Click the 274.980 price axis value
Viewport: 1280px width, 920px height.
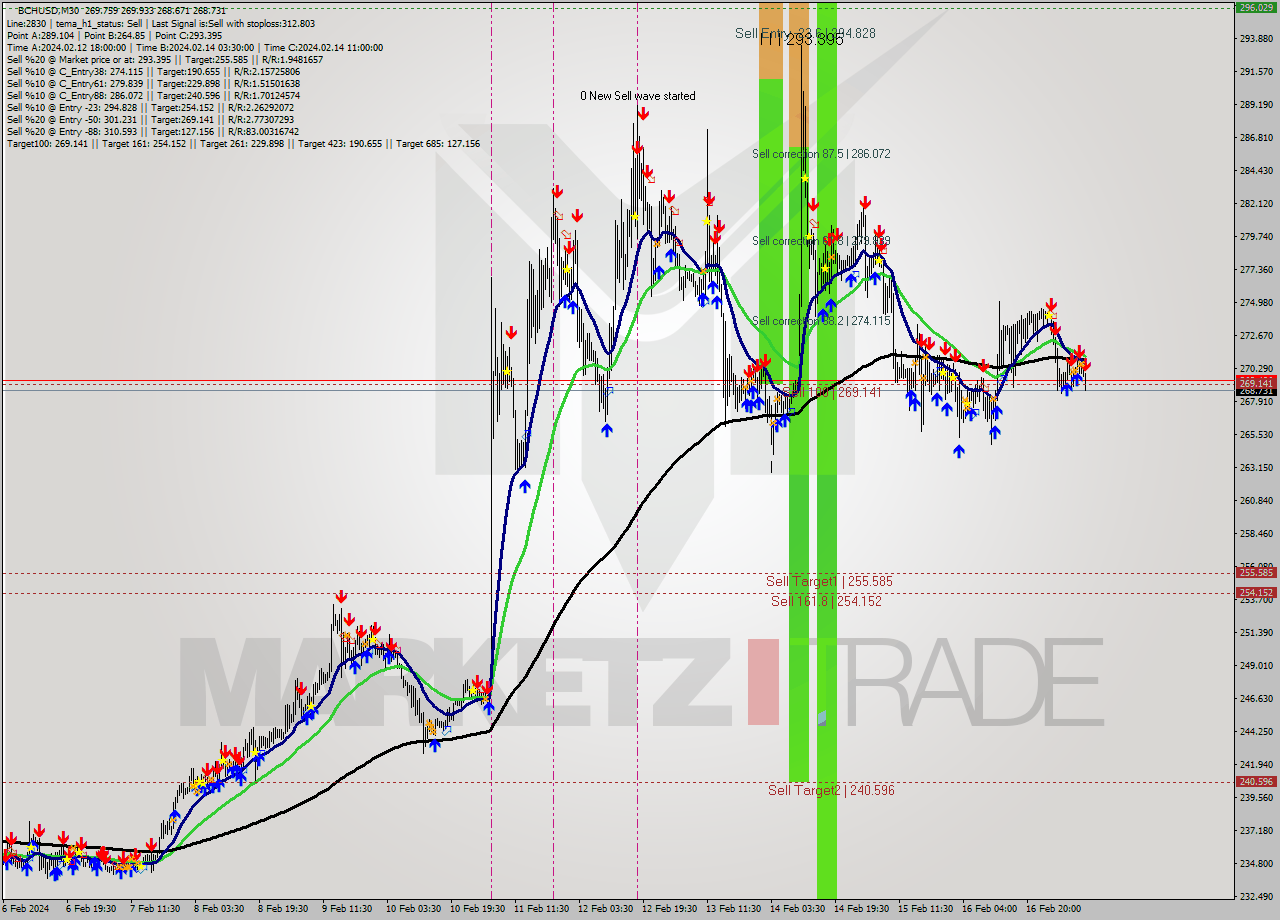click(x=1256, y=303)
